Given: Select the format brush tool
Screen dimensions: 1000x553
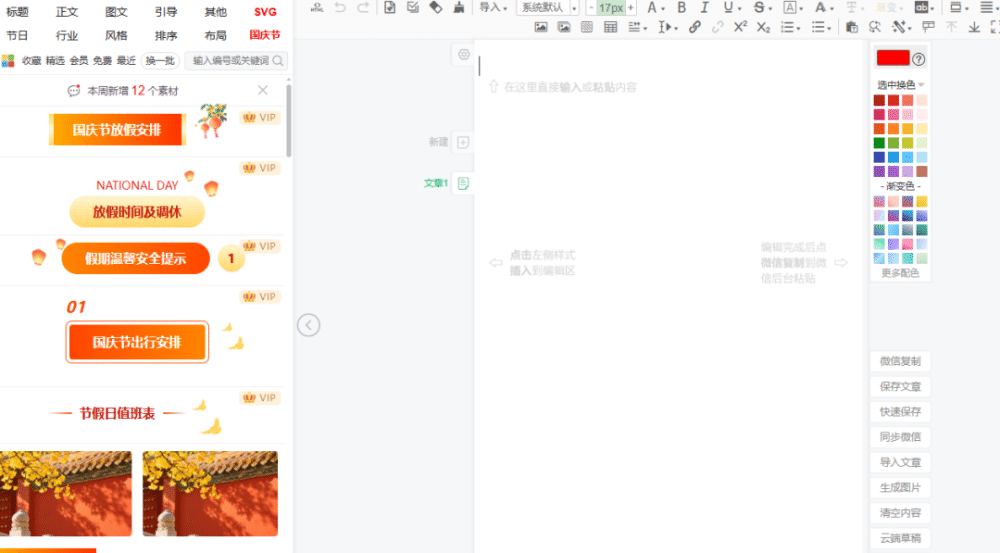Looking at the screenshot, I should (459, 8).
